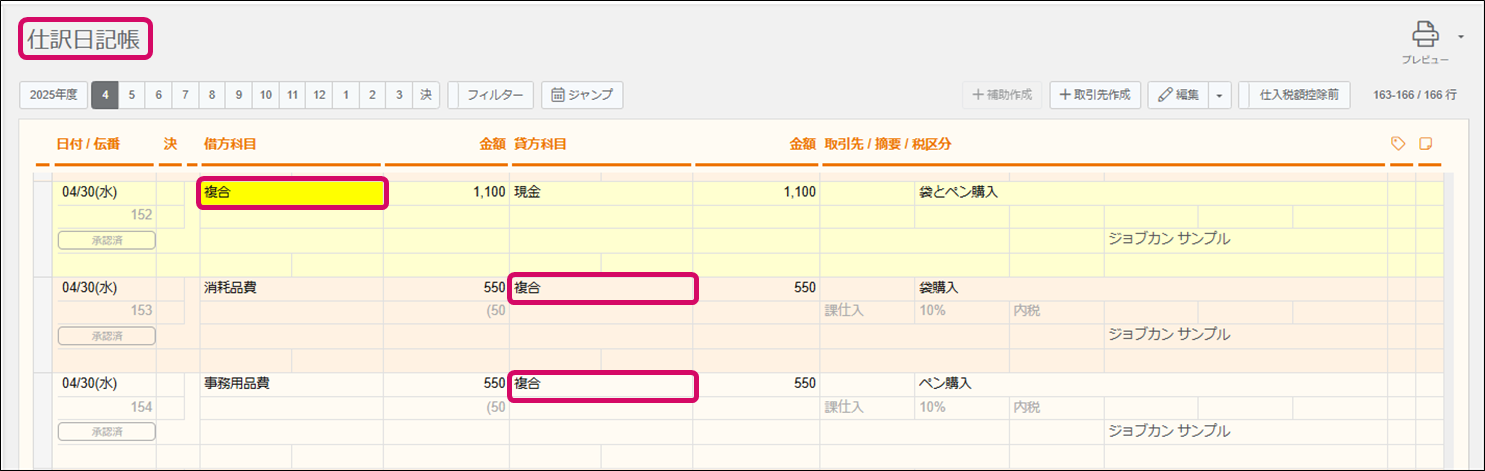Switch to the month 5 tab
This screenshot has width=1485, height=471.
tap(132, 95)
